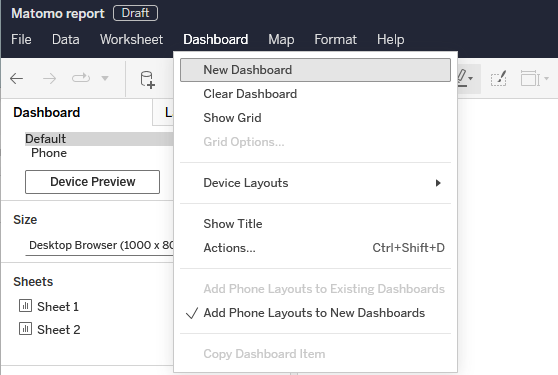Open the Data menu
Image resolution: width=558 pixels, height=375 pixels.
point(66,39)
